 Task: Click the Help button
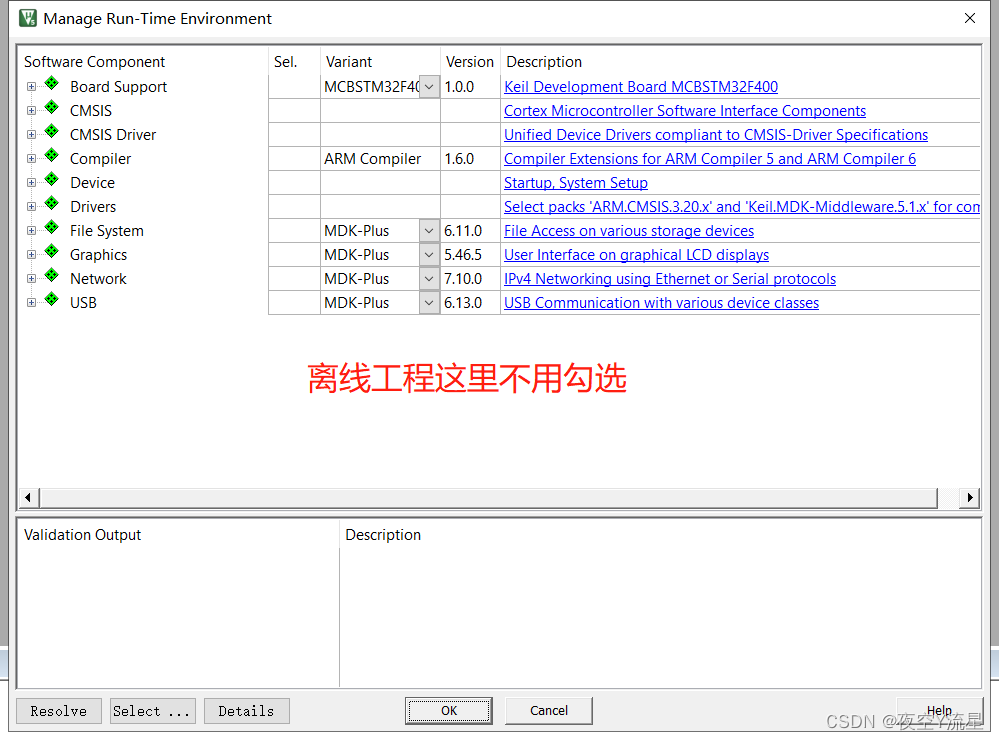pyautogui.click(x=939, y=711)
